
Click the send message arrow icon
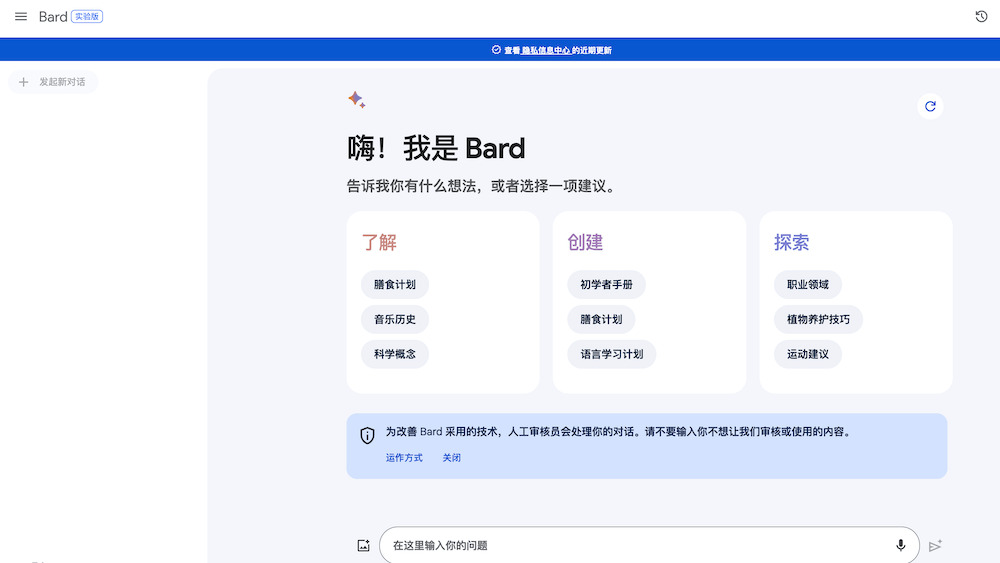[935, 546]
